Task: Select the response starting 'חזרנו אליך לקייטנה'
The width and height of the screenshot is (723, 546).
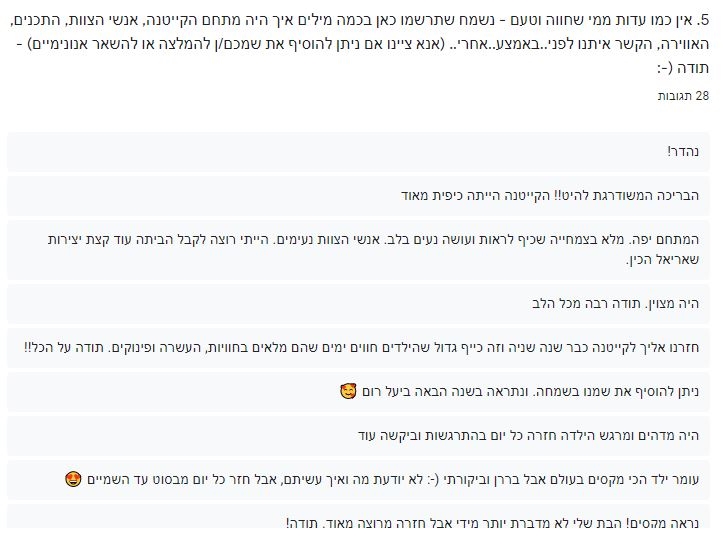Action: coord(358,348)
